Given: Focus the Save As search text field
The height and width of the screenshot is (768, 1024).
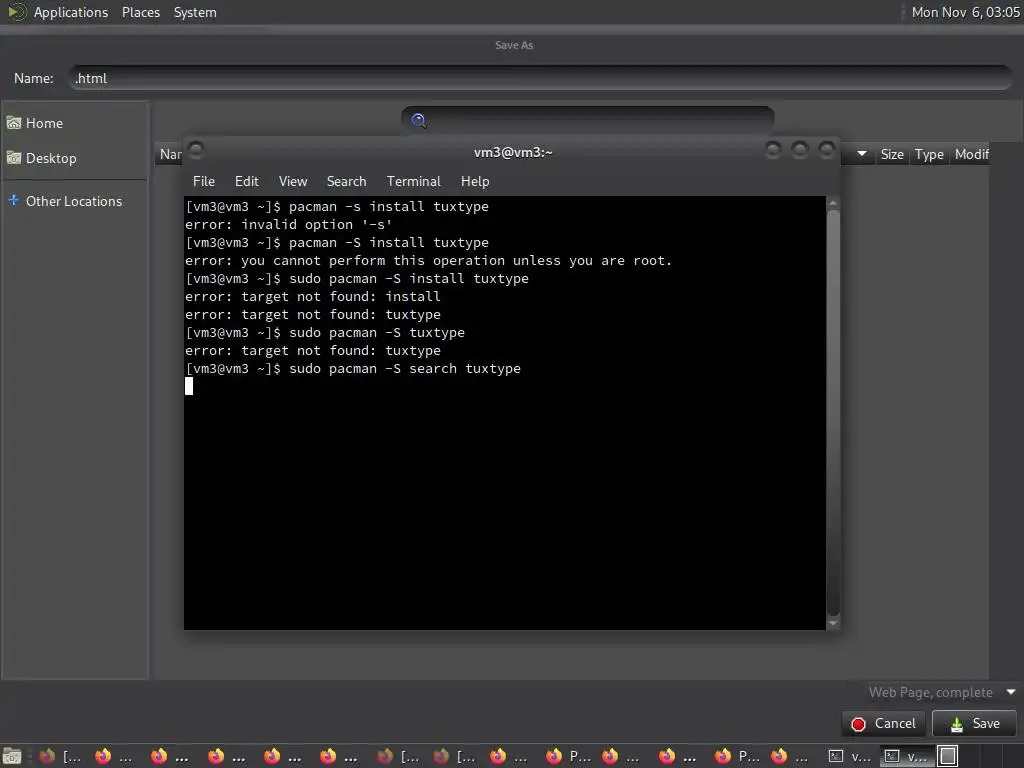Looking at the screenshot, I should click(588, 120).
